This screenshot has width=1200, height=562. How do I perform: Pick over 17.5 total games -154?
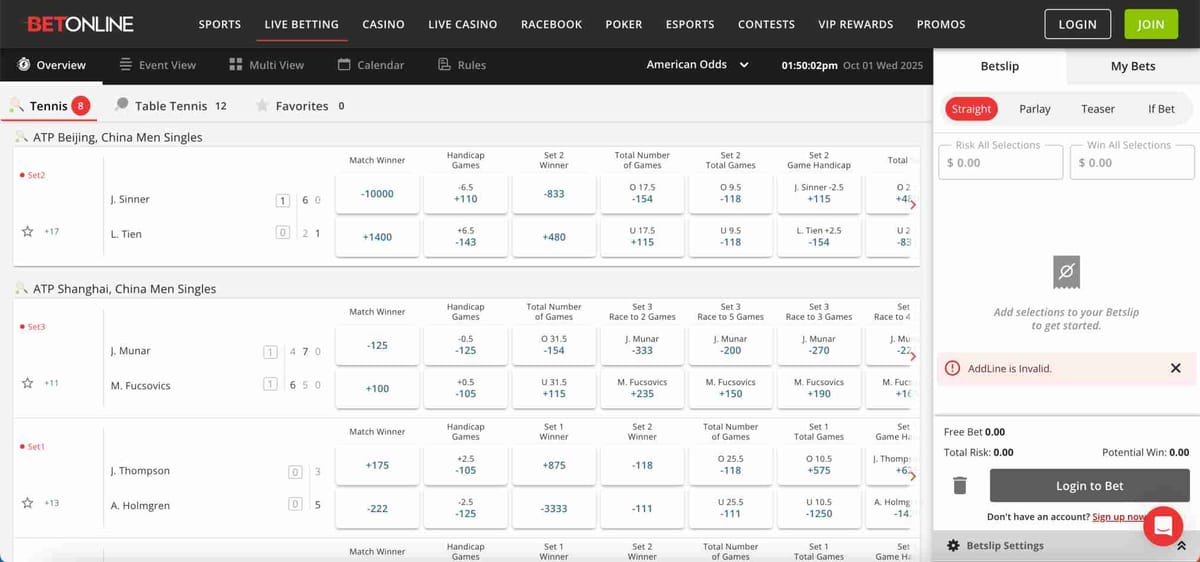pos(642,194)
